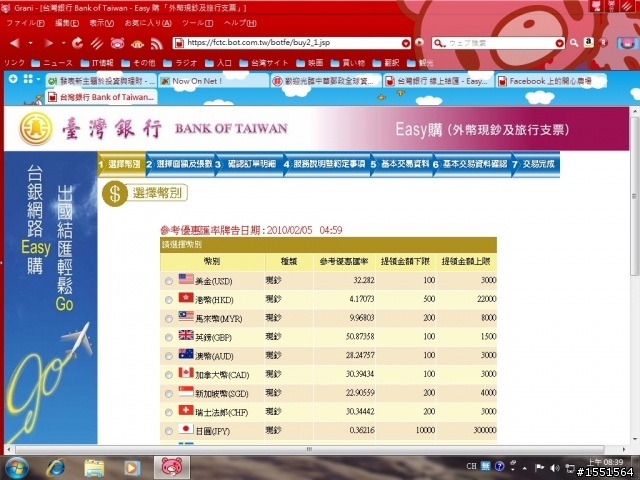640x480 pixels.
Task: Click the address bar URL field
Action: (293, 43)
